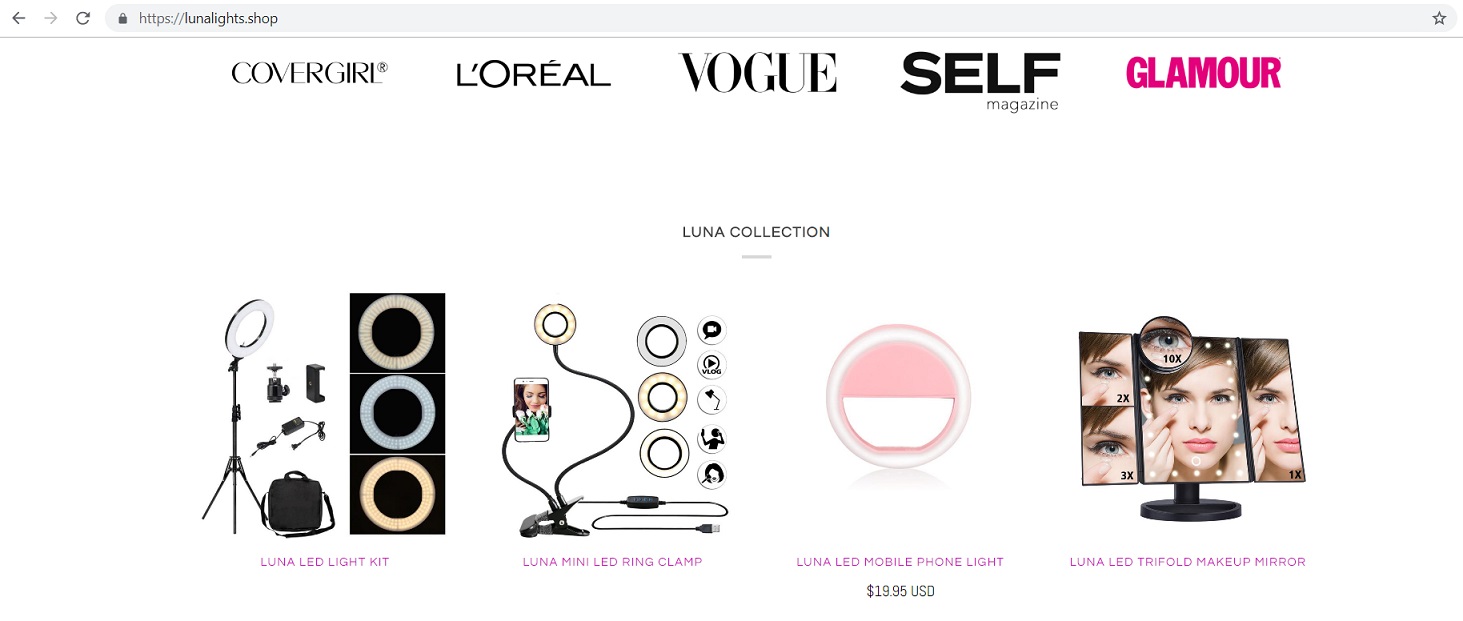Click the L'Oréal logo
Image resolution: width=1463 pixels, height=621 pixels.
tap(533, 74)
